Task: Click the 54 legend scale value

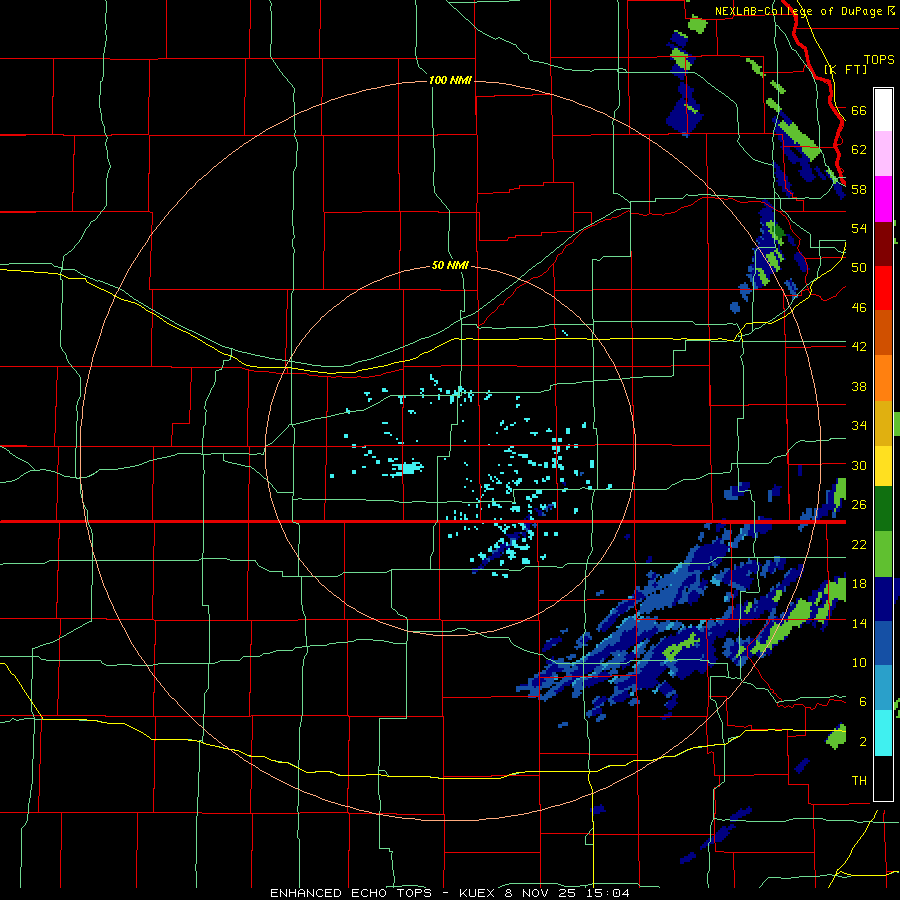Action: (859, 228)
